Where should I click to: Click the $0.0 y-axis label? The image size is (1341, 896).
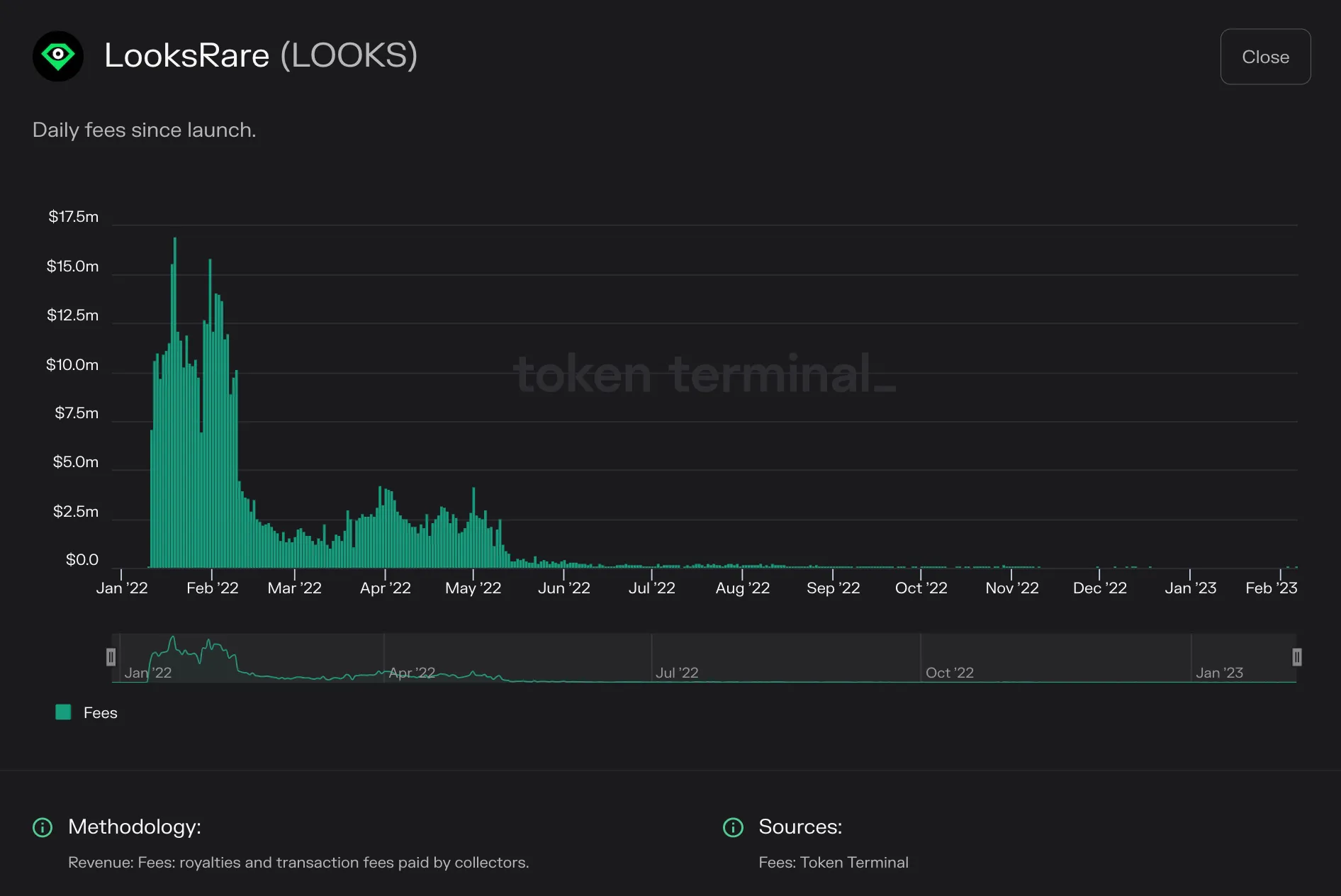coord(82,560)
